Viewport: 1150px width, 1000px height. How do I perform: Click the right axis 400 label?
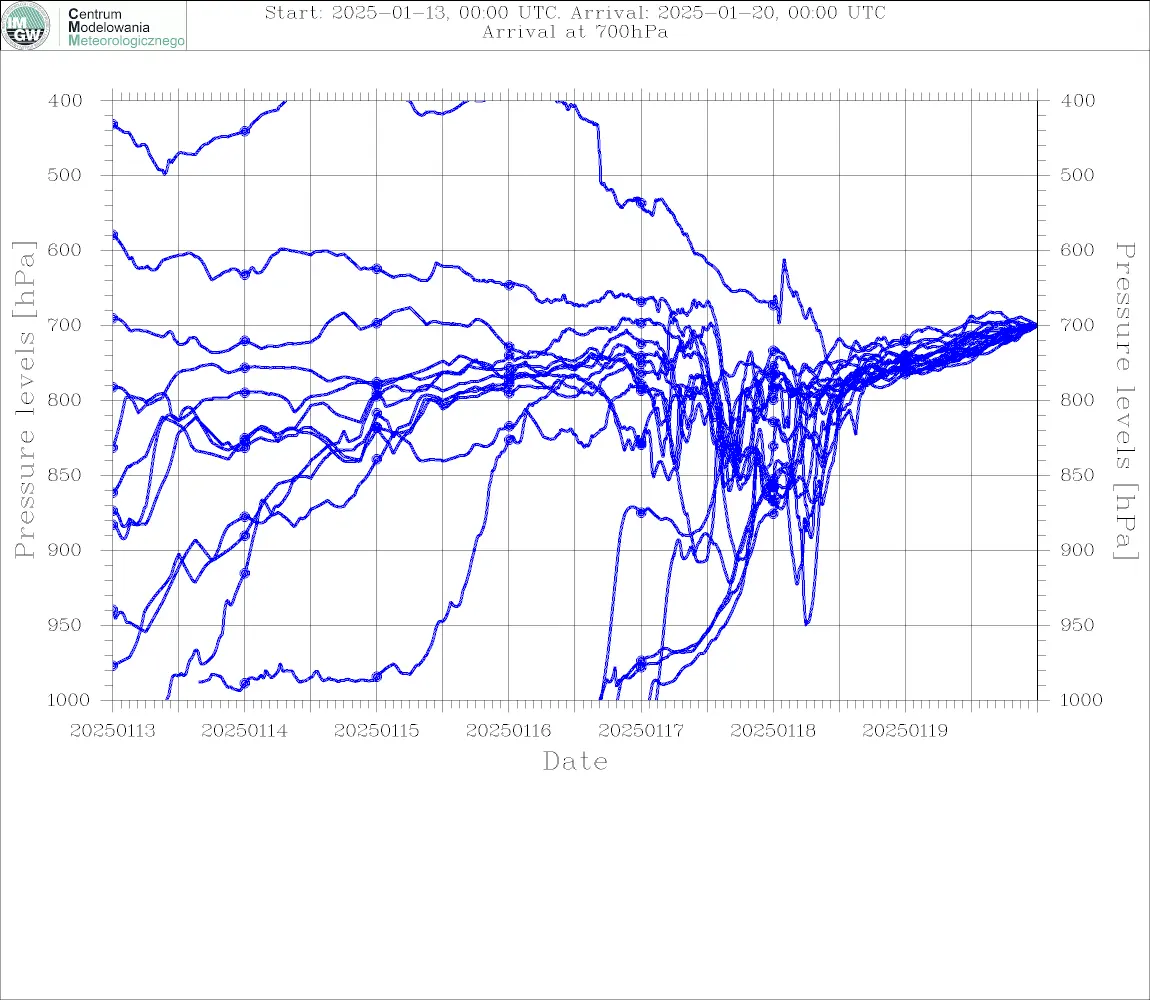1077,101
